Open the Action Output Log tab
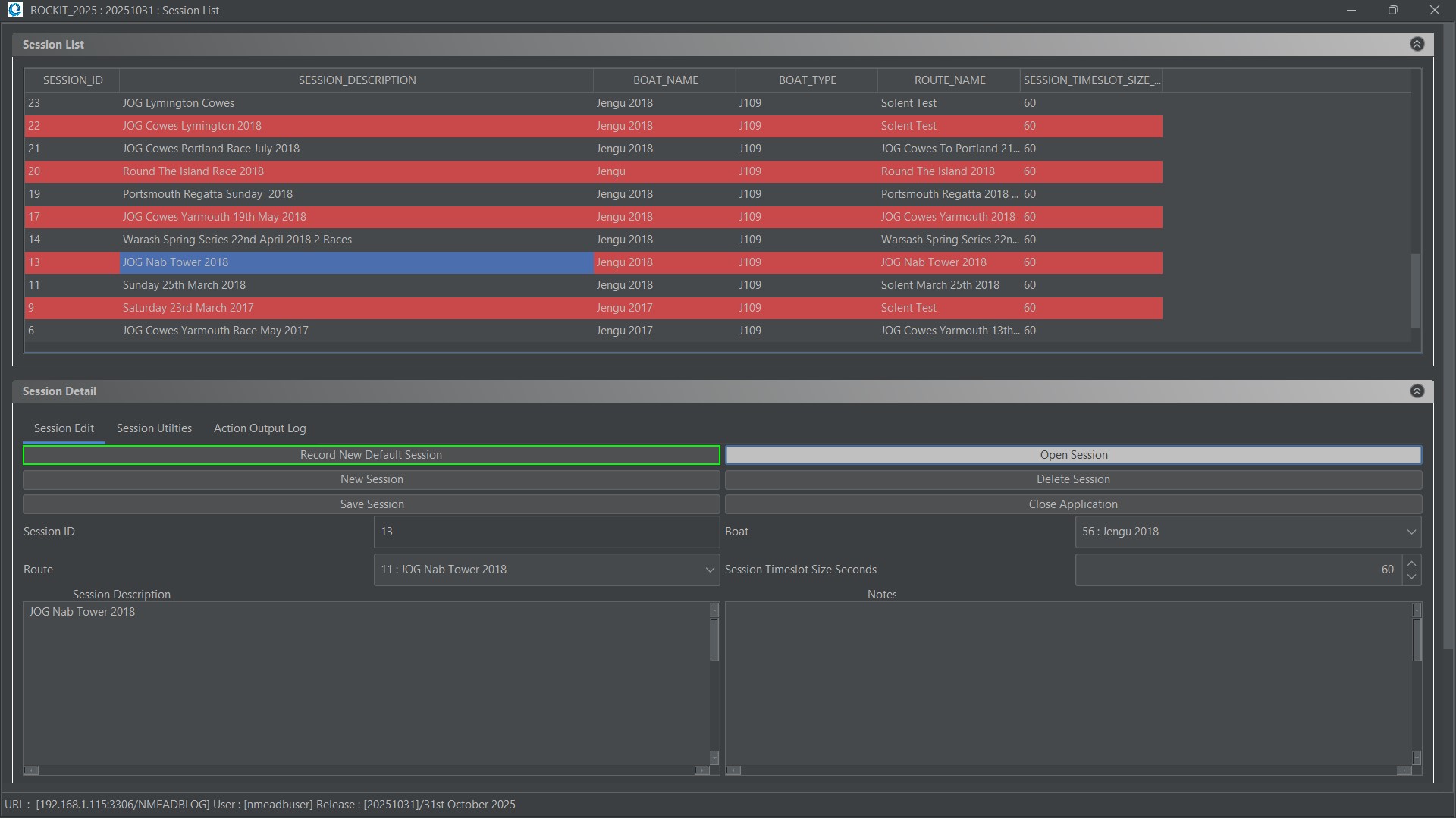This screenshot has width=1456, height=819. [259, 428]
